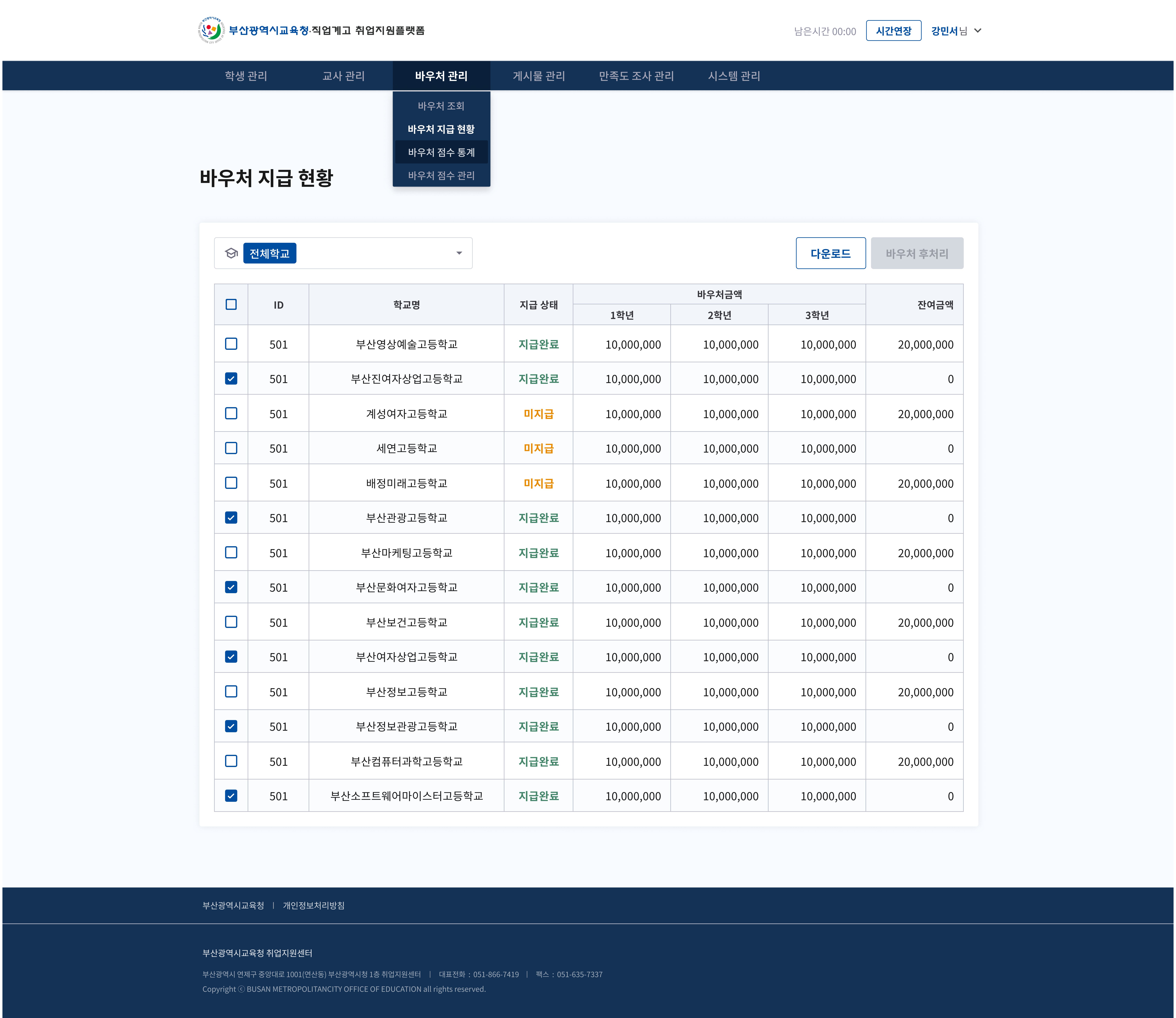This screenshot has height=1018, width=1176.
Task: Uncheck the box for 부산소프트웨어마이스터고등학교
Action: (231, 796)
